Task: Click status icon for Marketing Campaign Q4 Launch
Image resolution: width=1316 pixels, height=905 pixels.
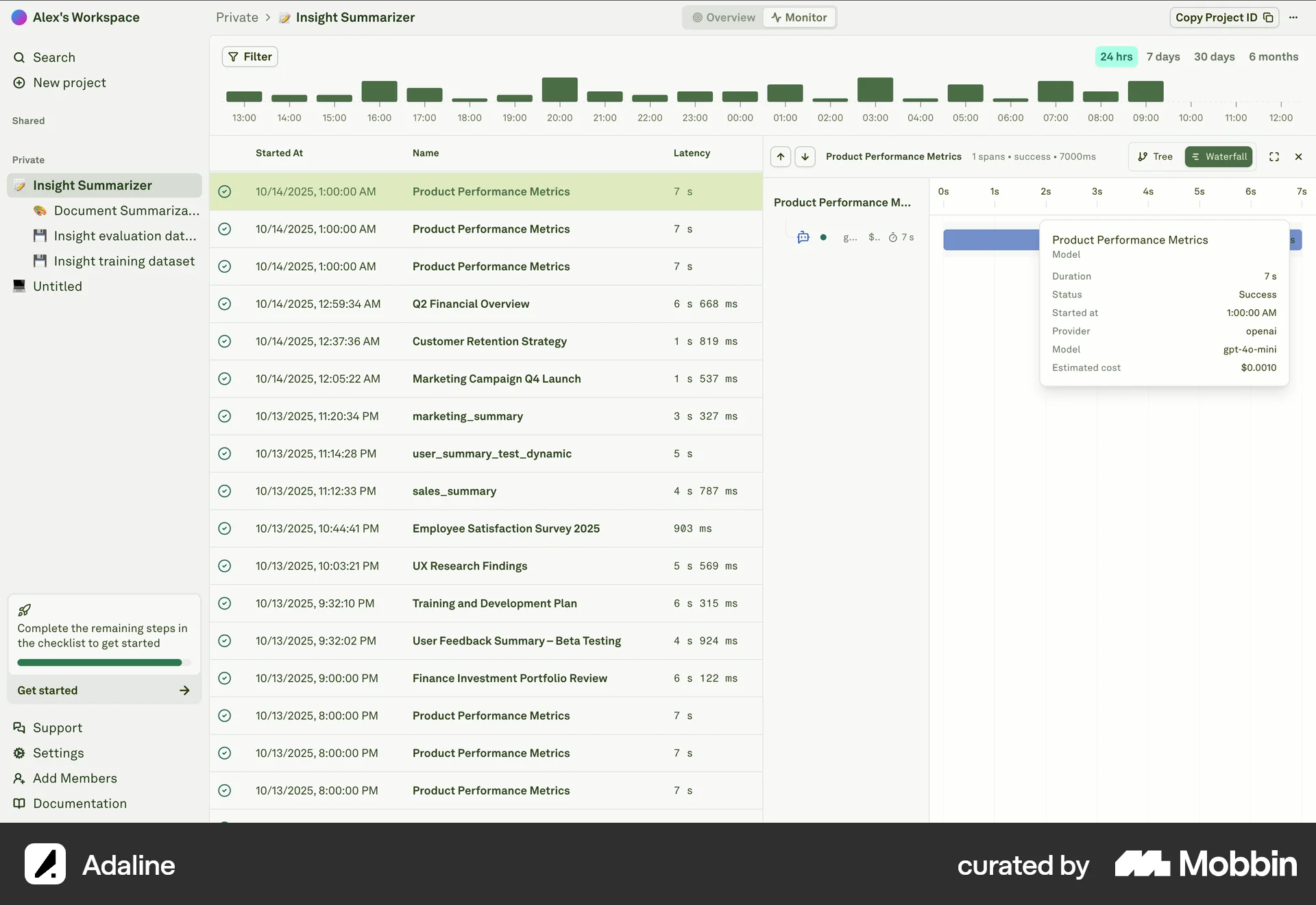Action: 224,378
